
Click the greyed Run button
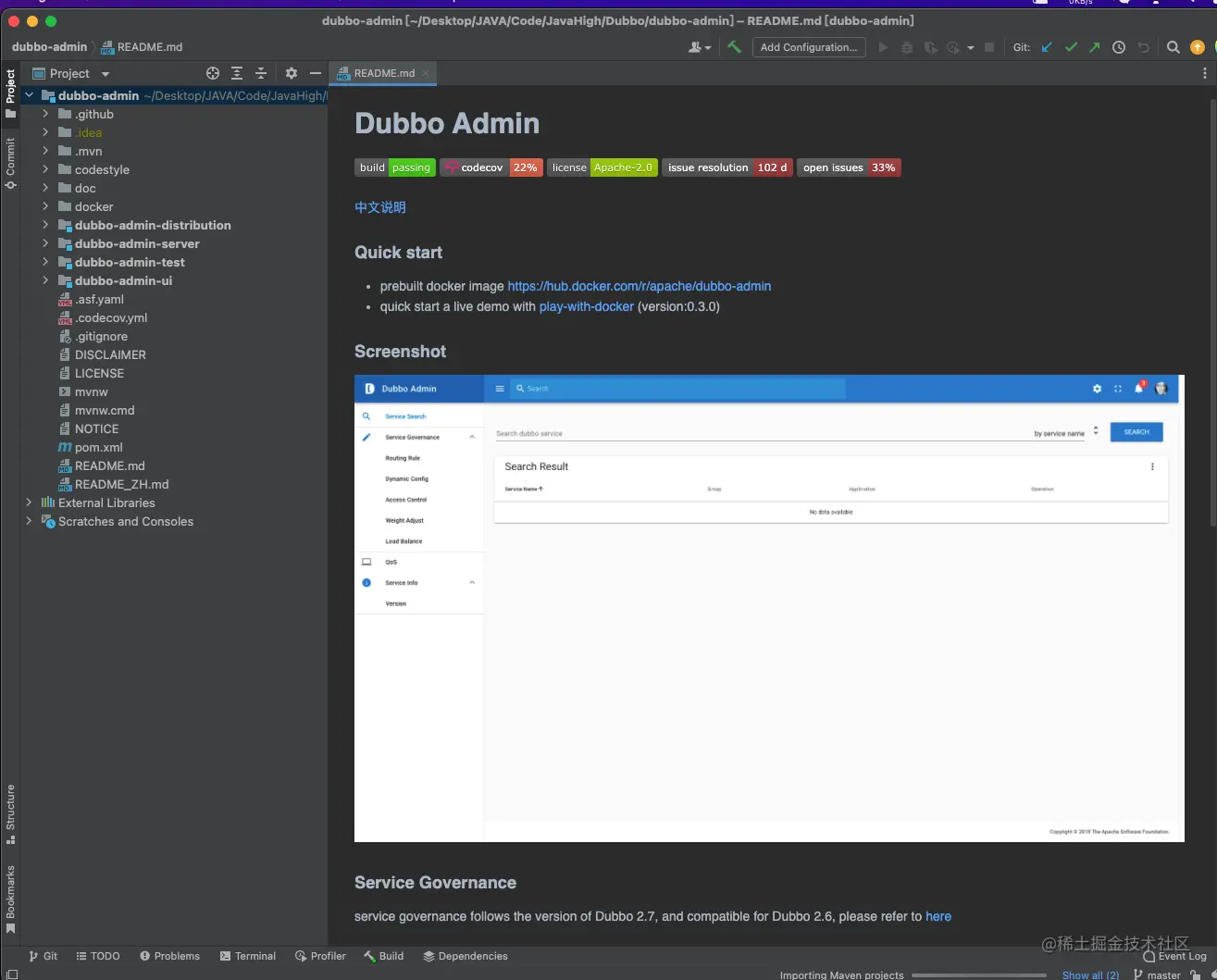tap(883, 47)
